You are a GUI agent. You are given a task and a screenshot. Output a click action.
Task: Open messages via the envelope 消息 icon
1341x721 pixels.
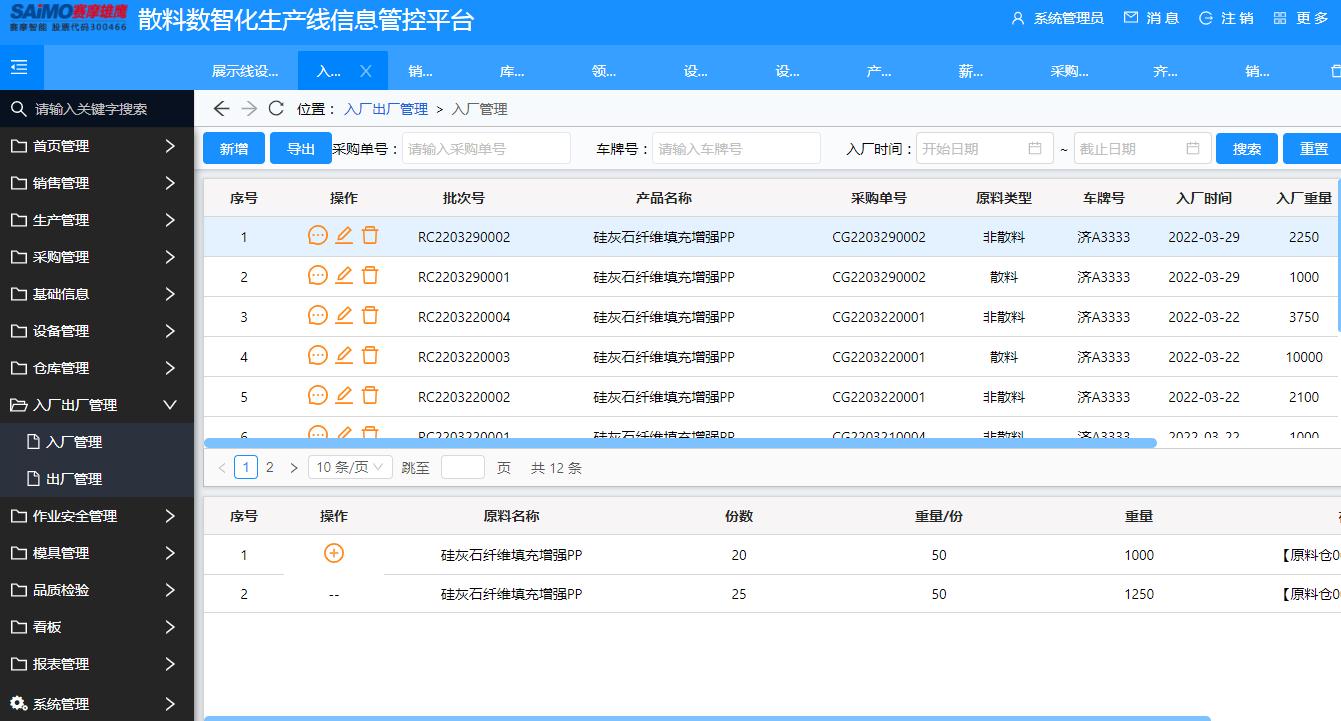[1131, 18]
